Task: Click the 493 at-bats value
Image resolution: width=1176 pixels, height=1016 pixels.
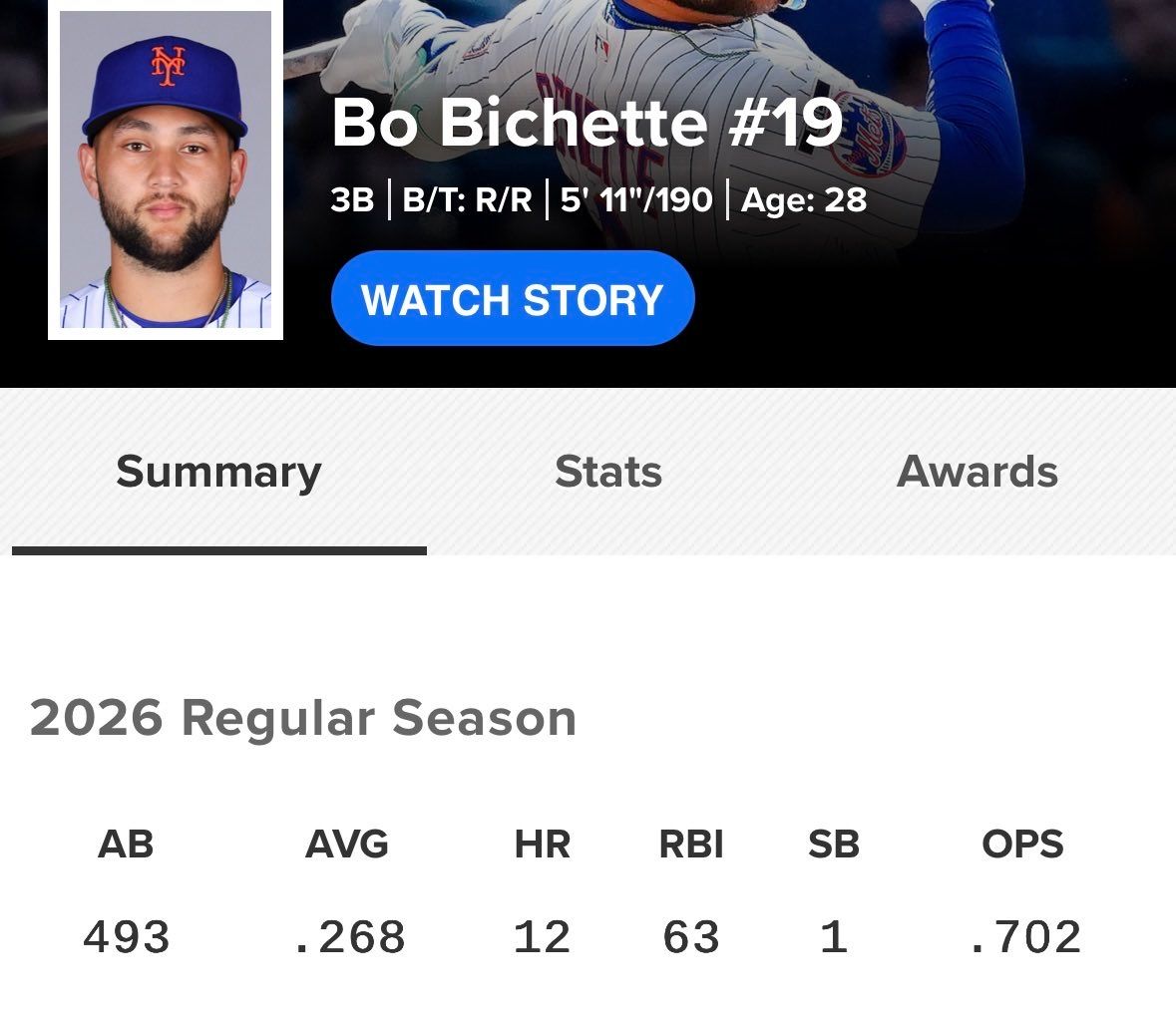Action: (x=126, y=937)
